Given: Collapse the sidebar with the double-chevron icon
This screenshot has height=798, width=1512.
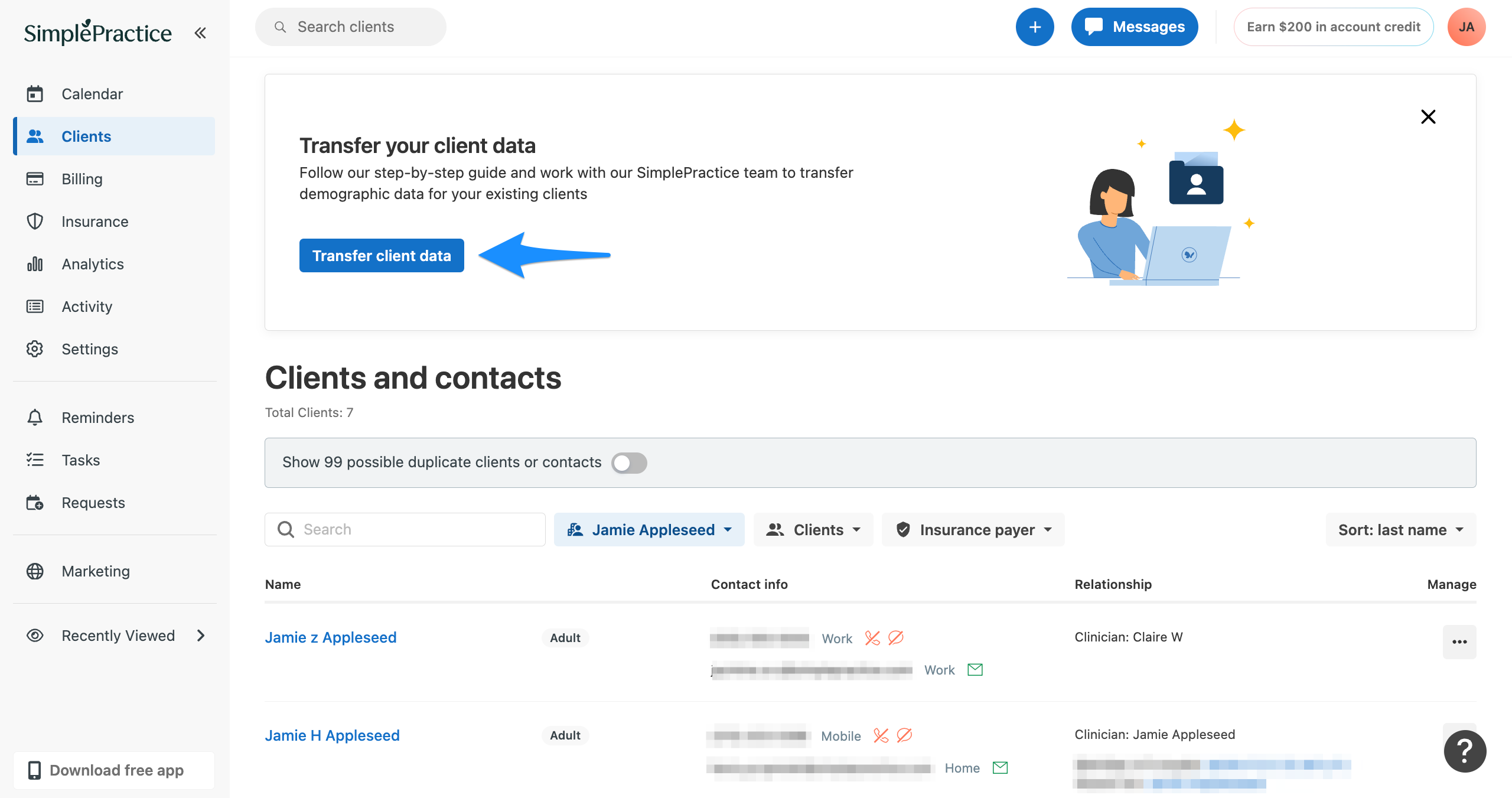Looking at the screenshot, I should [200, 32].
